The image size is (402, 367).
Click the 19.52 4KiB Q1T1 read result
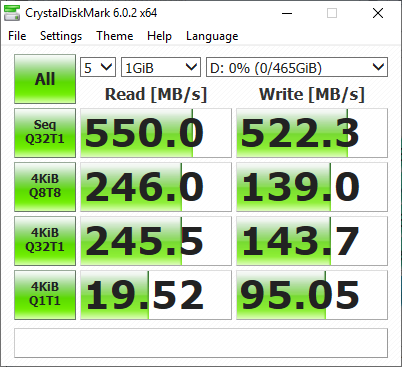156,295
